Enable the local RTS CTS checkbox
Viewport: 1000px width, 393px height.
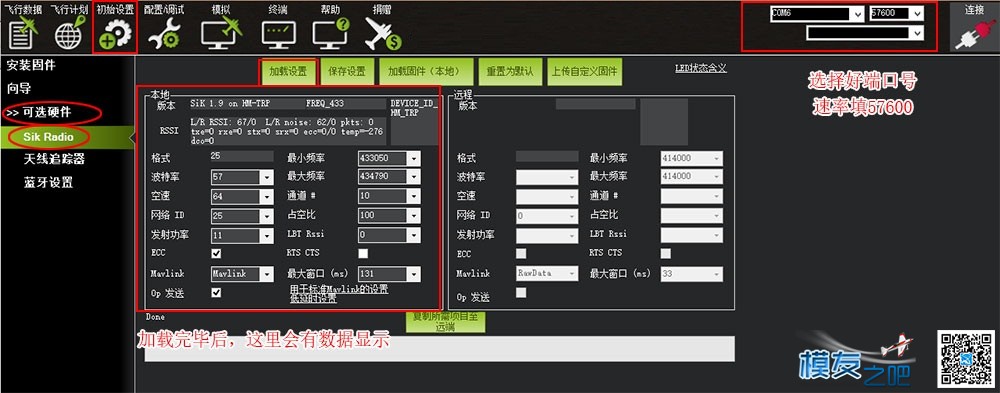(x=363, y=253)
